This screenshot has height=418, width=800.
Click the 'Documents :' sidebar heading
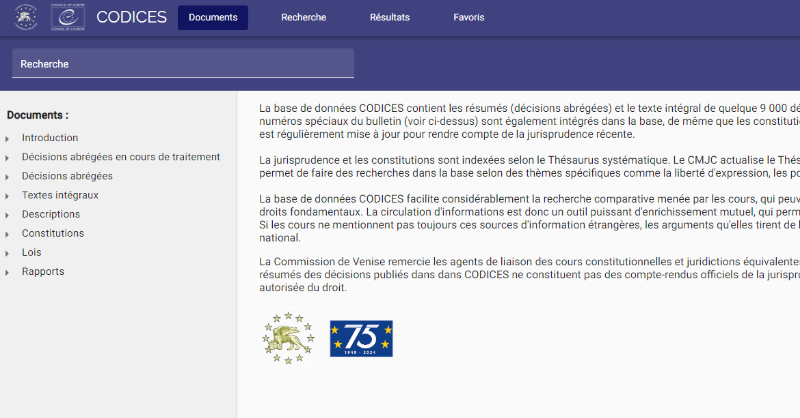pyautogui.click(x=38, y=115)
